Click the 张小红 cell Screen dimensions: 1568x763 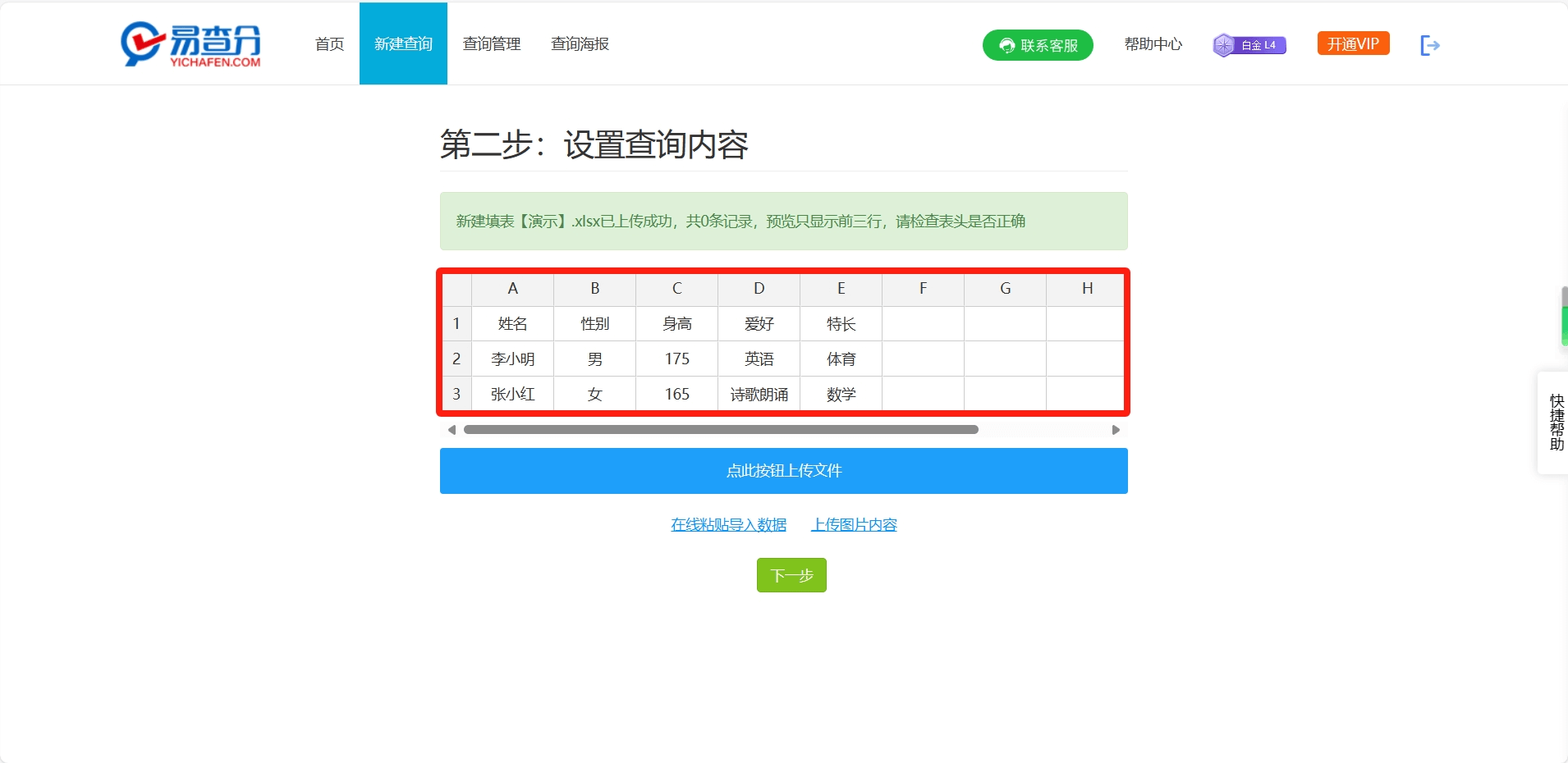(x=513, y=395)
